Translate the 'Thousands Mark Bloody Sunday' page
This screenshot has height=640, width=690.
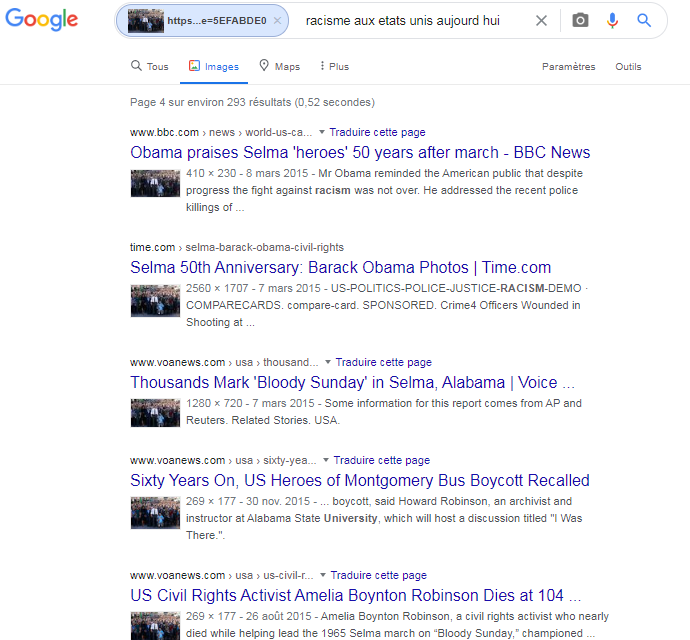[384, 362]
